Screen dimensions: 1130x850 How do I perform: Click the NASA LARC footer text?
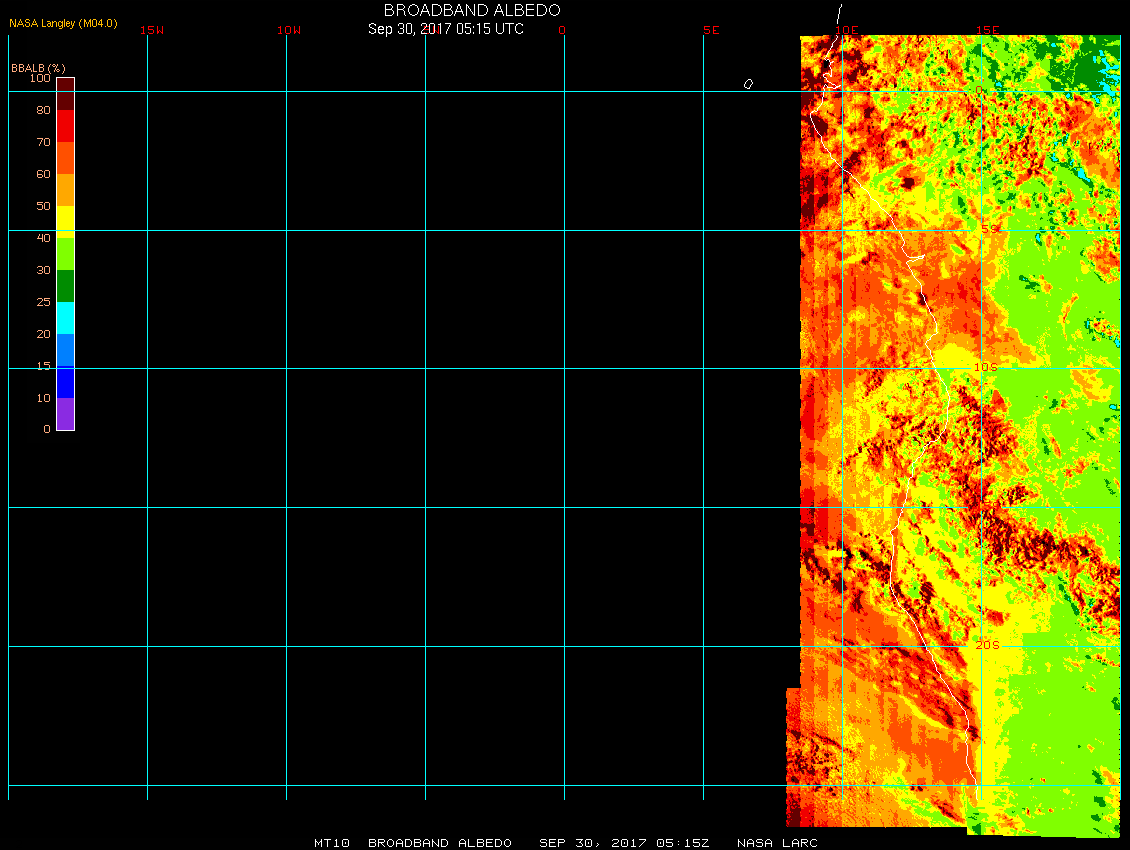[777, 843]
